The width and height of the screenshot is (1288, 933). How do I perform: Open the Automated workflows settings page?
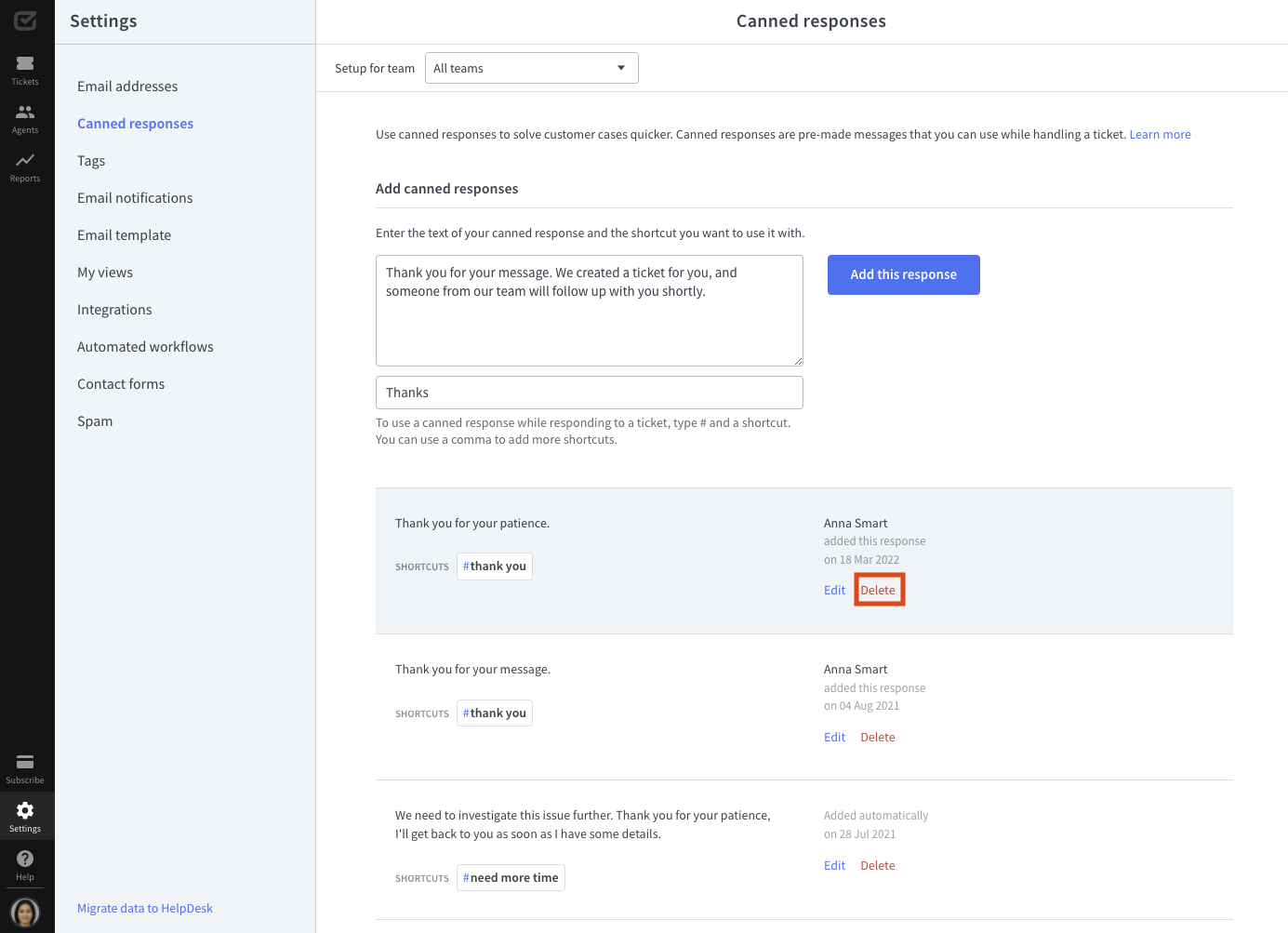tap(145, 347)
